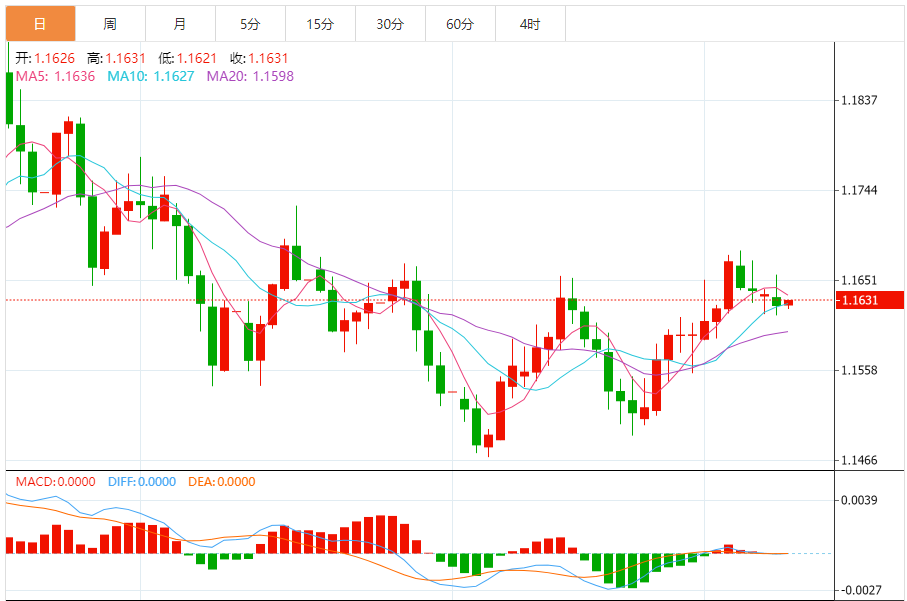The width and height of the screenshot is (907, 601).
Task: Select the 日 daily chart tab
Action: click(39, 23)
